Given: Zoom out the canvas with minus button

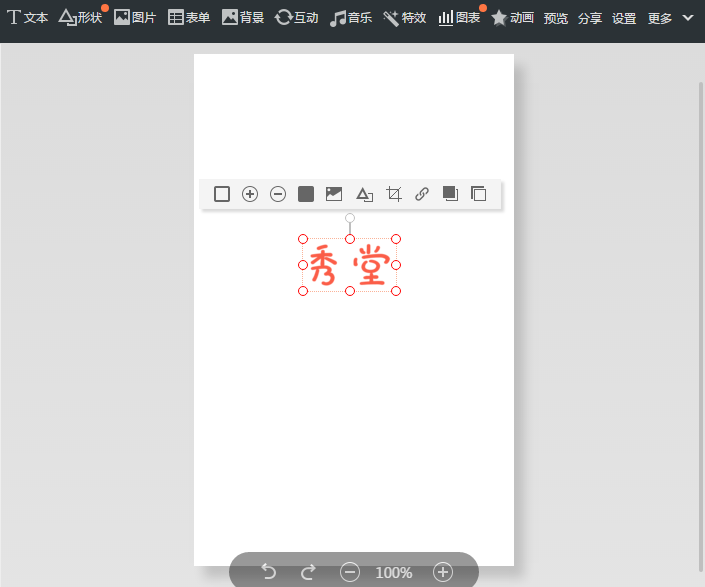Looking at the screenshot, I should (x=350, y=572).
